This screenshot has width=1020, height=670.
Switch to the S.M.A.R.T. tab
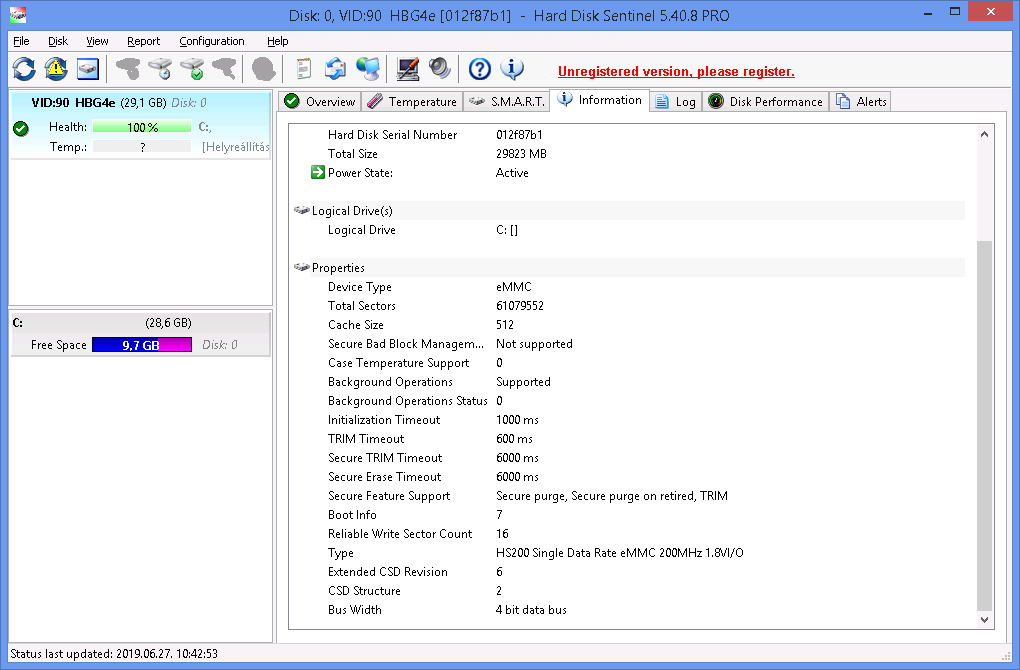507,101
